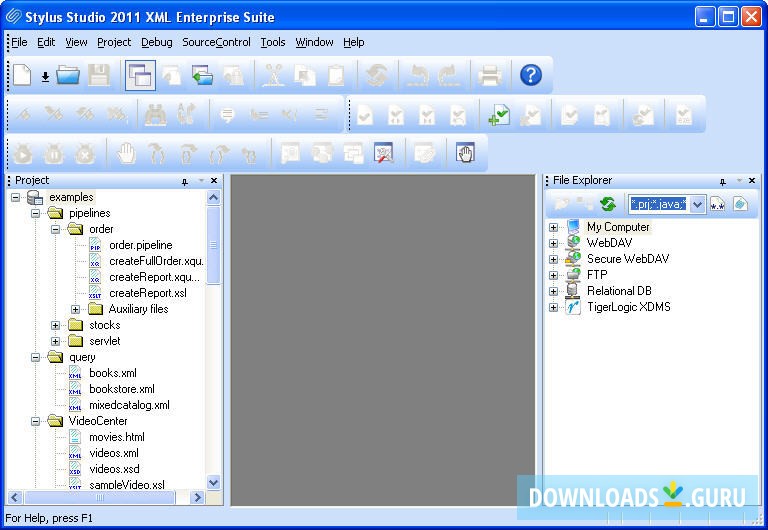Click Project panel scroll up arrow

point(214,197)
